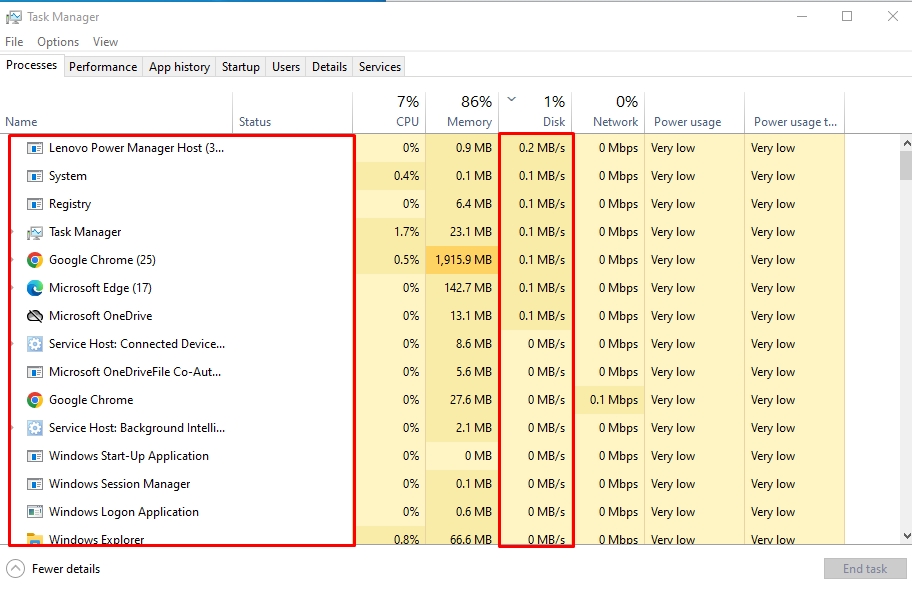Expand the Google Chrome (25) process group
The image size is (912, 592).
[12, 260]
